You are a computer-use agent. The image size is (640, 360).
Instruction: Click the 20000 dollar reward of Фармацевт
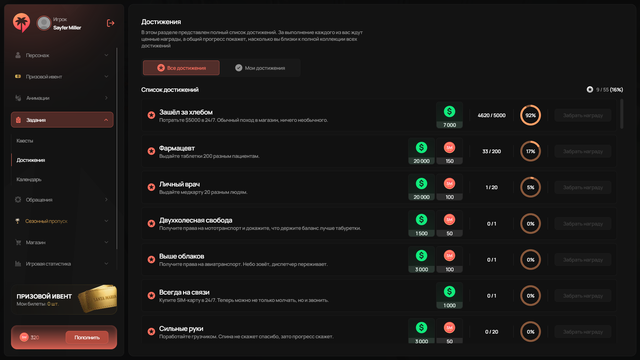coord(421,151)
